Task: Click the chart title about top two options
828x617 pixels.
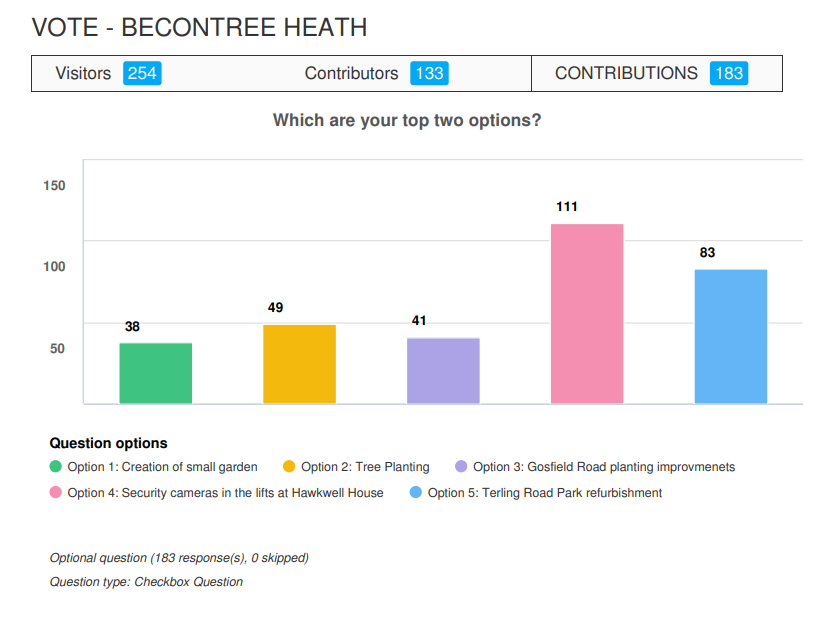Action: 407,121
